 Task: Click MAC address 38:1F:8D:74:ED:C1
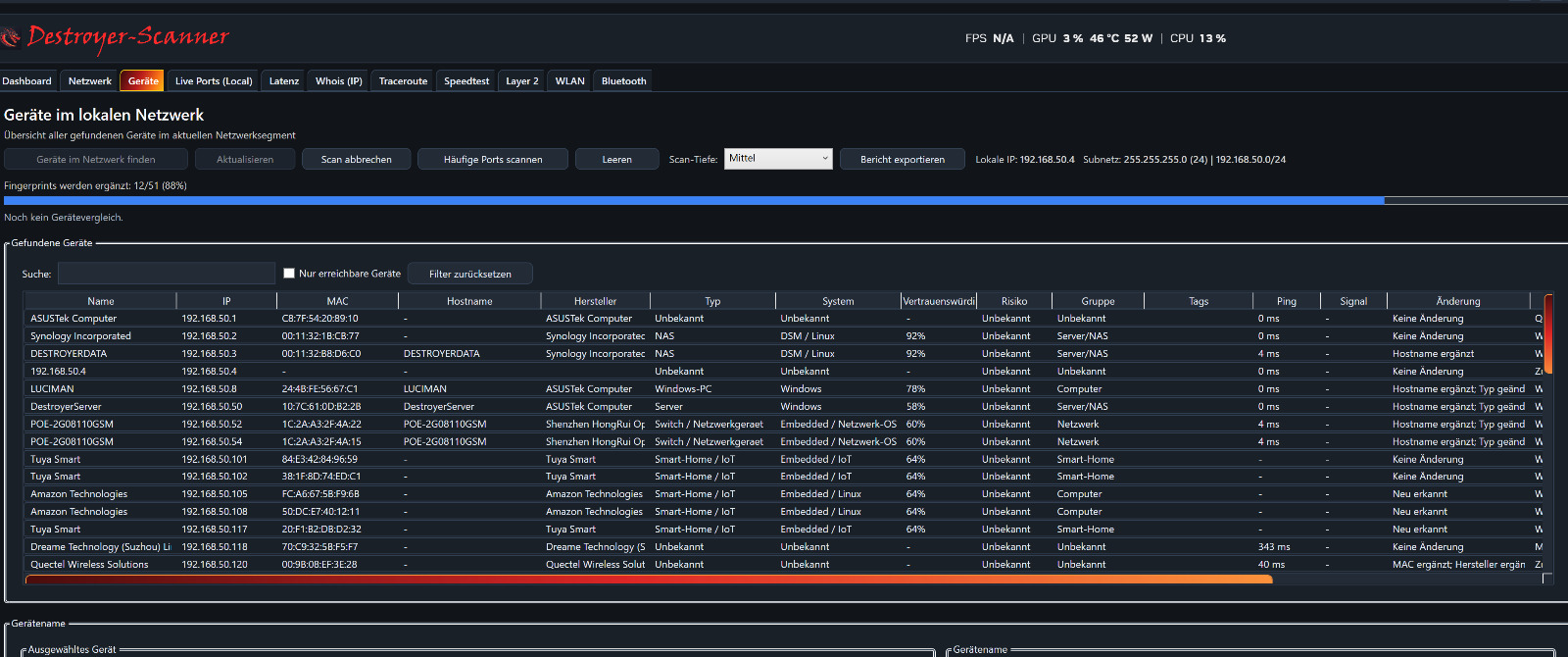(321, 477)
